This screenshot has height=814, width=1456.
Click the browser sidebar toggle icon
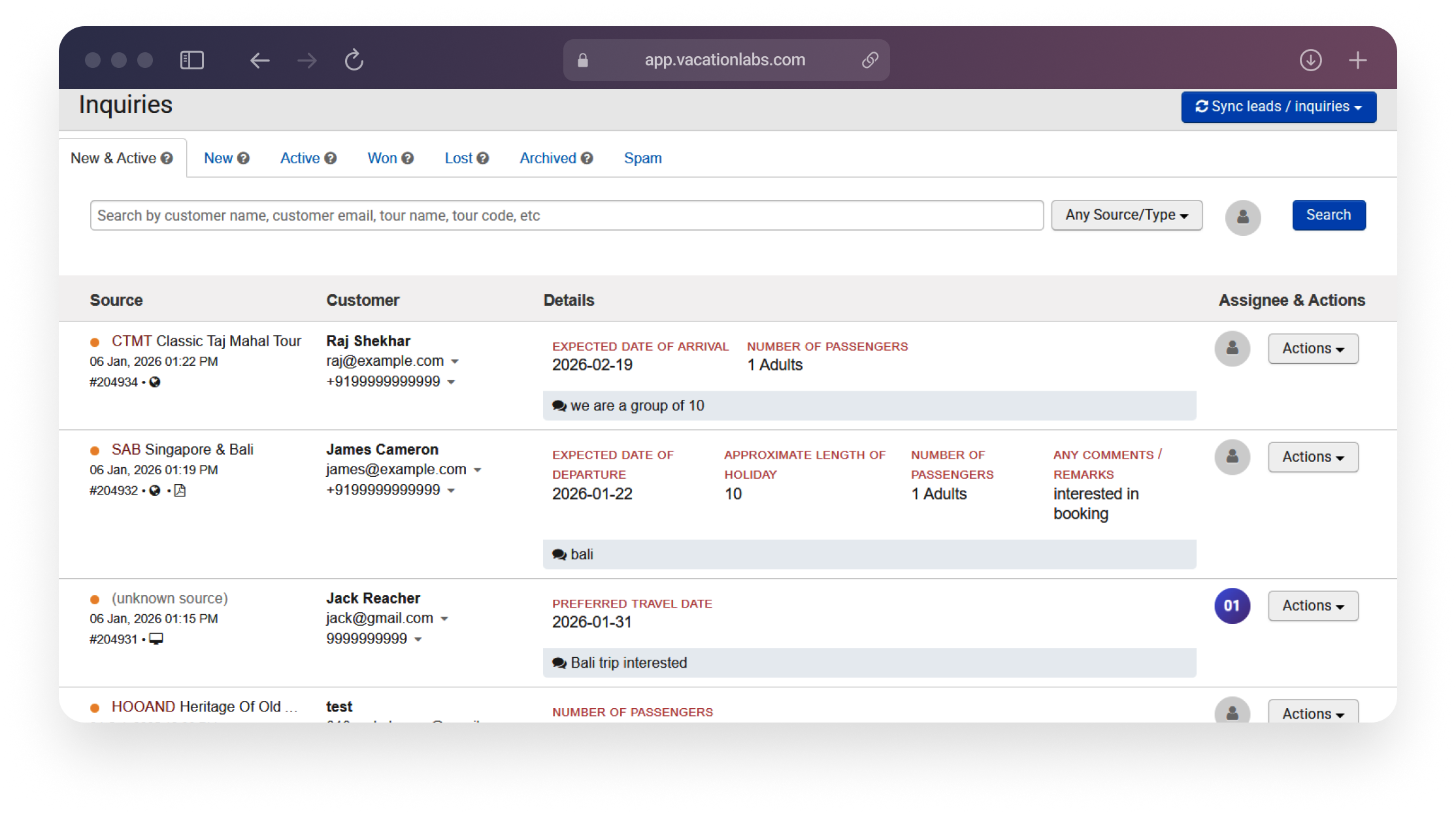pyautogui.click(x=191, y=60)
